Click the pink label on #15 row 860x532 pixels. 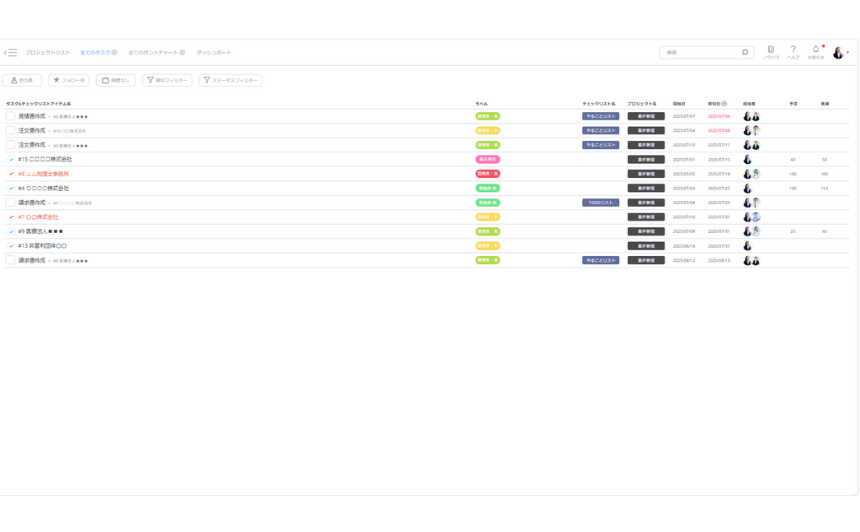coord(487,160)
